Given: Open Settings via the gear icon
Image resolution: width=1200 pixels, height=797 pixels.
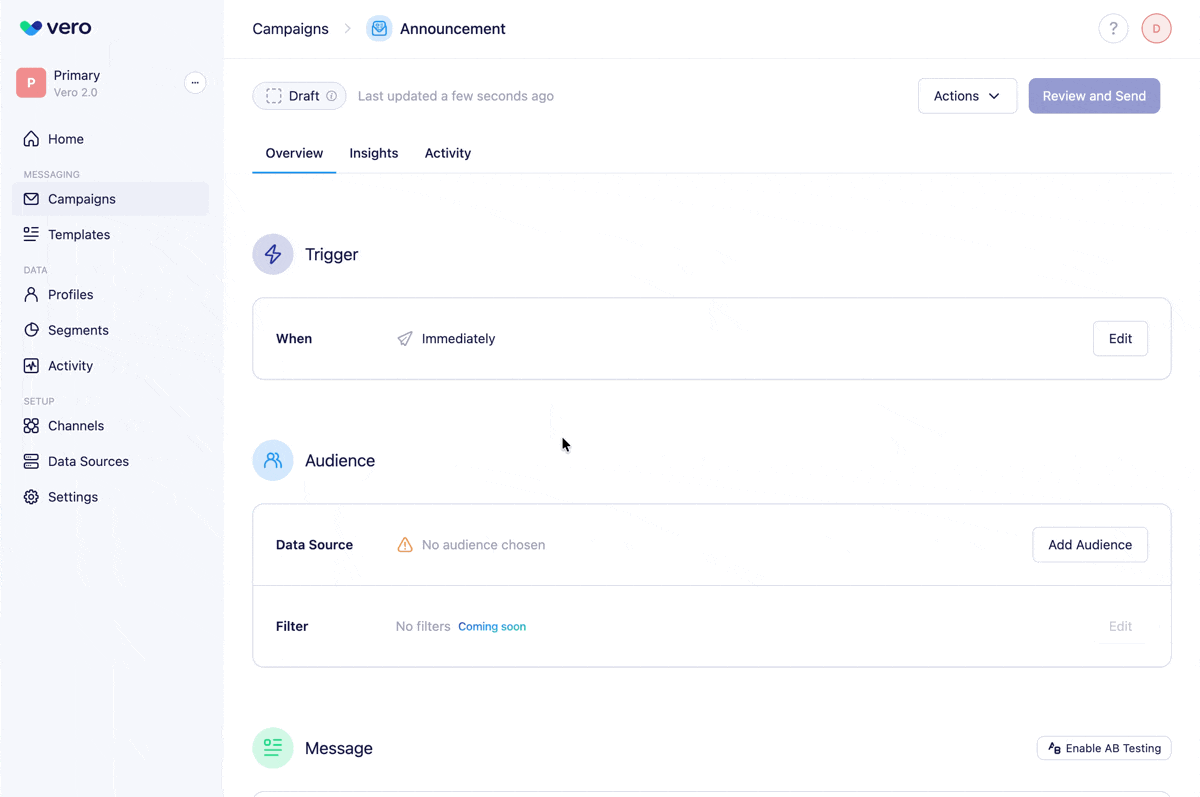Looking at the screenshot, I should click(32, 496).
